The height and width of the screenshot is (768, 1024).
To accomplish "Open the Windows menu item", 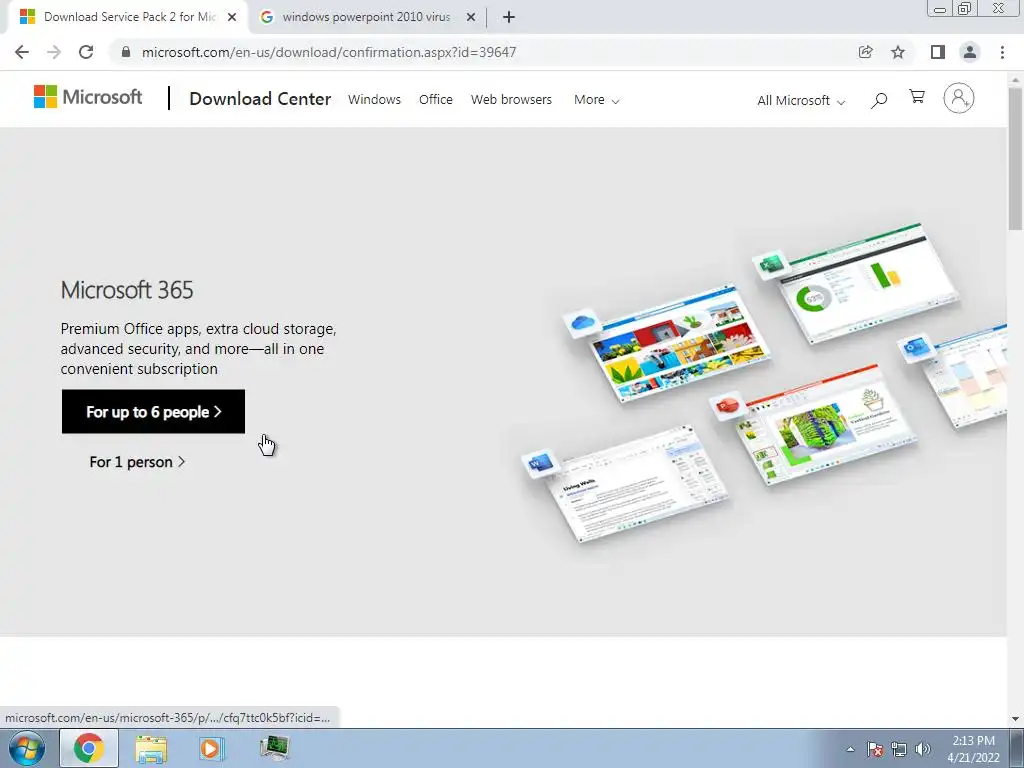I will pyautogui.click(x=374, y=99).
